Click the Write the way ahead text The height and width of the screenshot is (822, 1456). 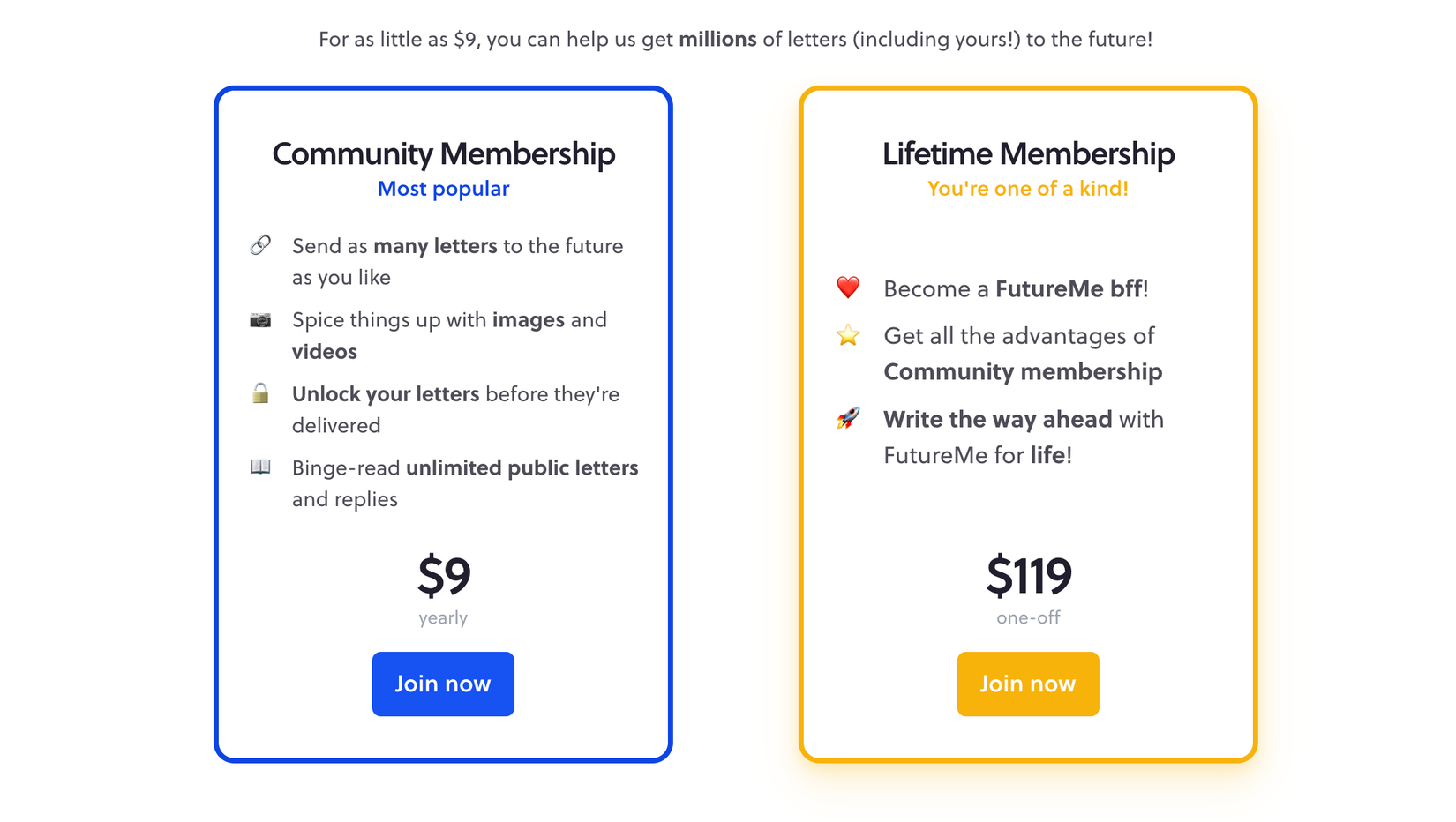[x=997, y=419]
